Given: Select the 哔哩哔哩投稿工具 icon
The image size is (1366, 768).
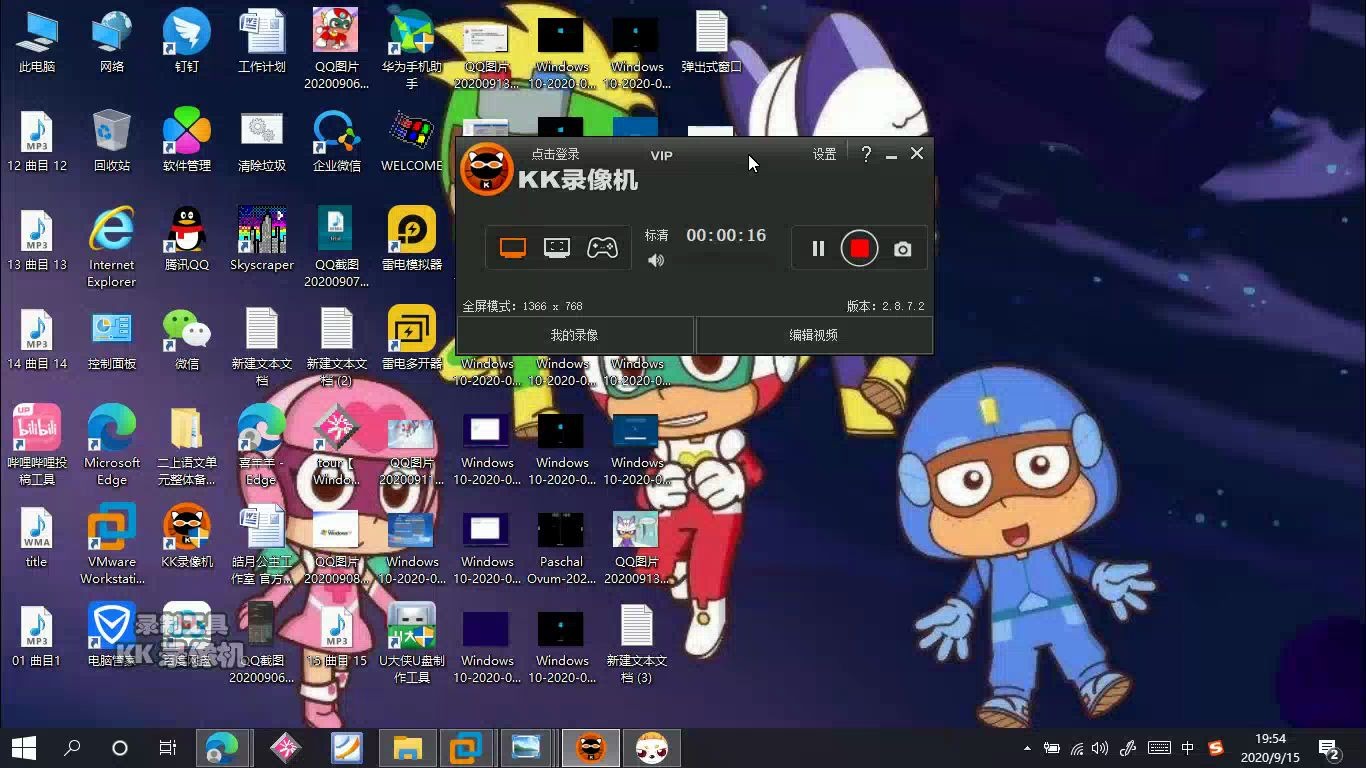Looking at the screenshot, I should (x=37, y=445).
